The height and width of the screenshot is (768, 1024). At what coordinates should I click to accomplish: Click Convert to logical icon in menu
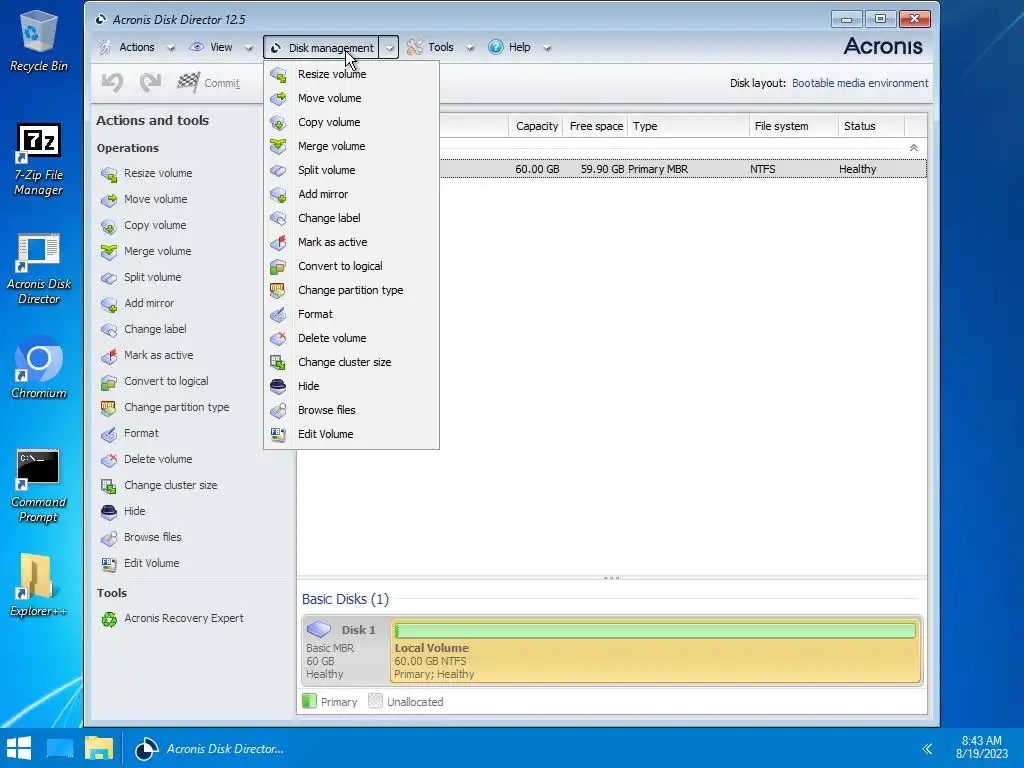pos(278,266)
